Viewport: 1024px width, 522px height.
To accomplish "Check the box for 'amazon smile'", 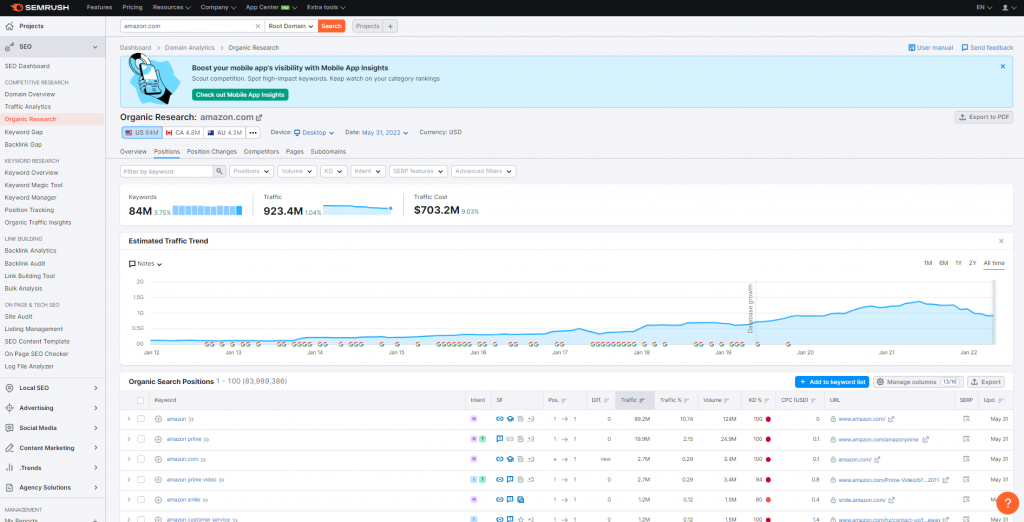I will (x=140, y=500).
